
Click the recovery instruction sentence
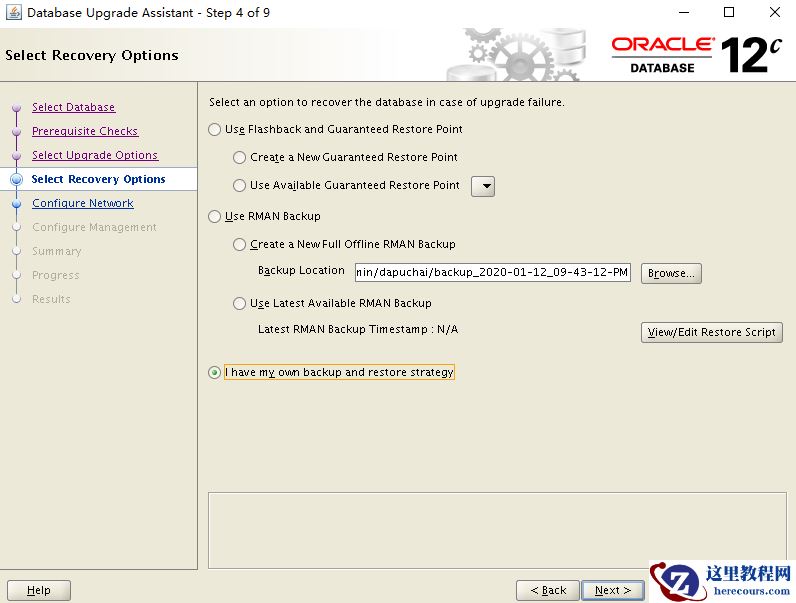[x=387, y=102]
